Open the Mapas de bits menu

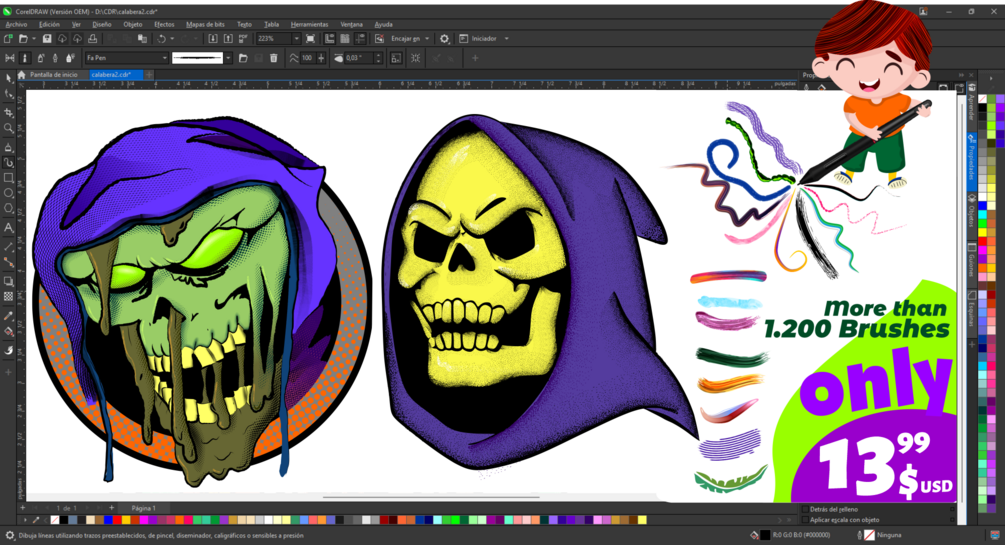205,24
